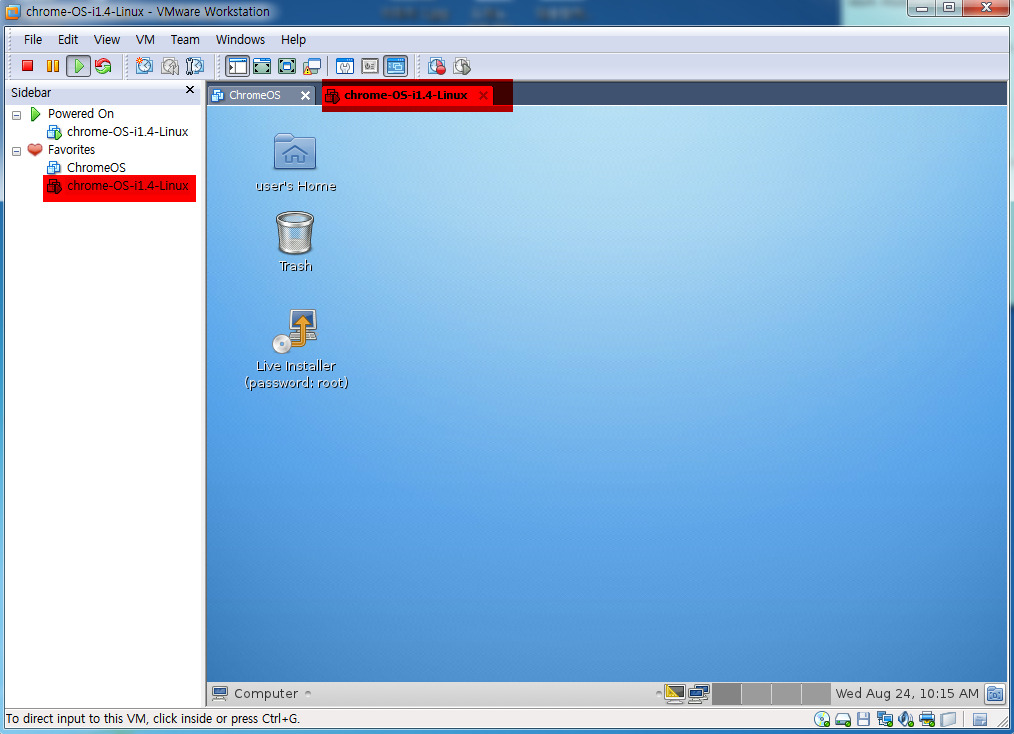Switch to the ChromeOS tab
1014x734 pixels.
tap(254, 95)
